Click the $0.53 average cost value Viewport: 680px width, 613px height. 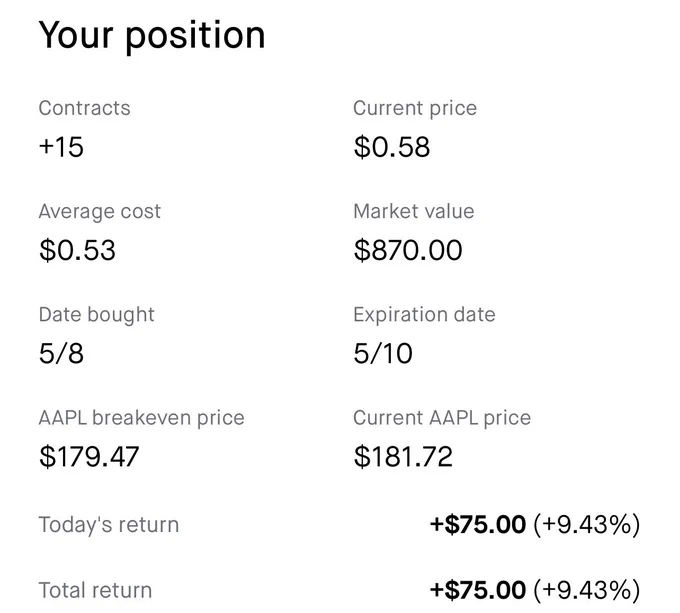[77, 250]
